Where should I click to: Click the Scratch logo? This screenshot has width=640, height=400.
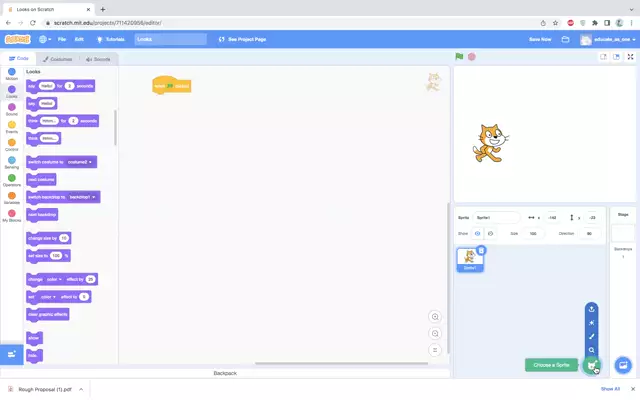coord(18,39)
